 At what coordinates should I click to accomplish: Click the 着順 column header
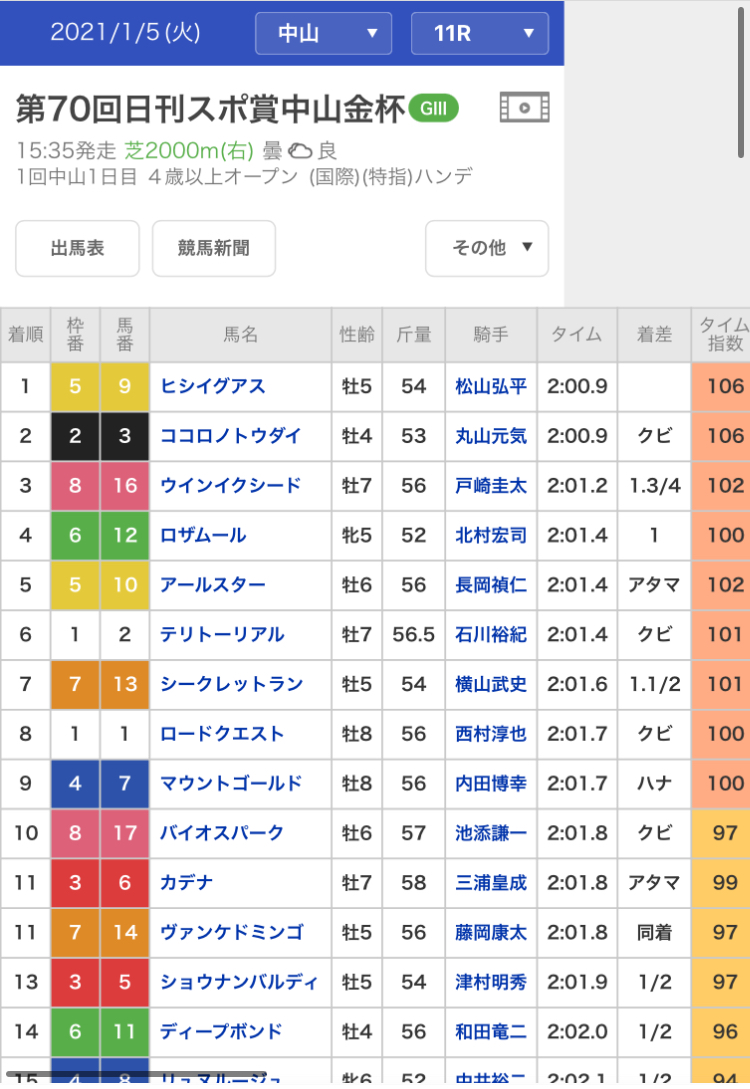(25, 335)
